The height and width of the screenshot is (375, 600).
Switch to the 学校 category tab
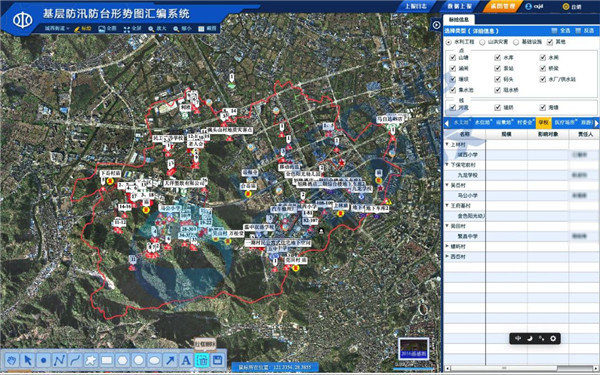click(x=543, y=122)
